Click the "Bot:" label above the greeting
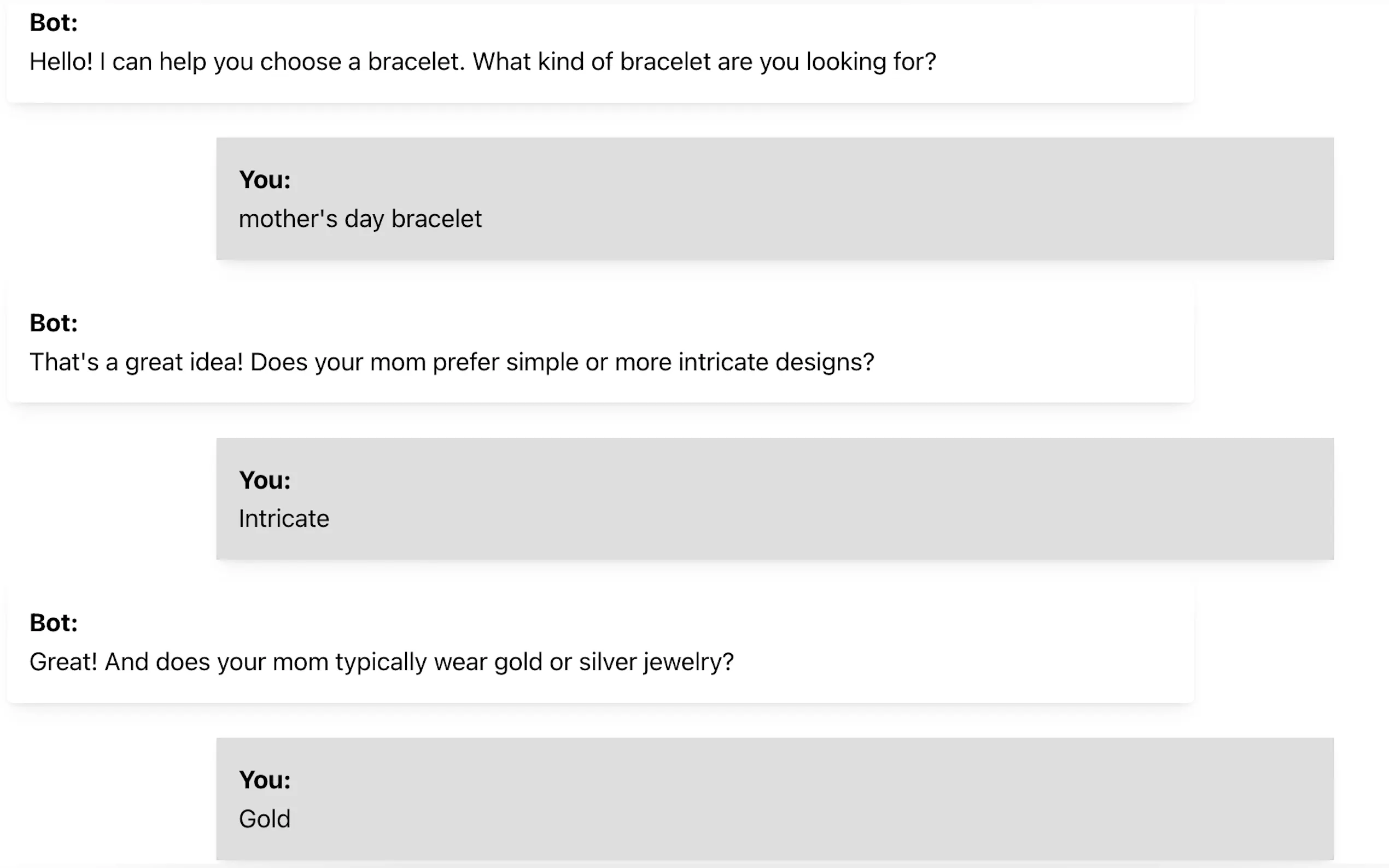1389x868 pixels. click(x=54, y=23)
